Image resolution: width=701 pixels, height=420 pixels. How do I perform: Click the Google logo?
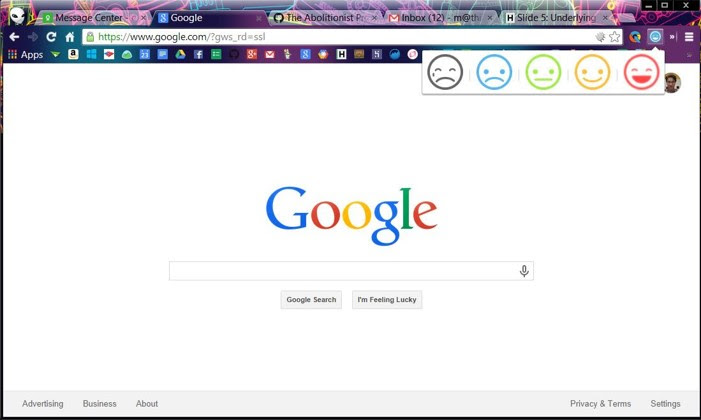[351, 216]
